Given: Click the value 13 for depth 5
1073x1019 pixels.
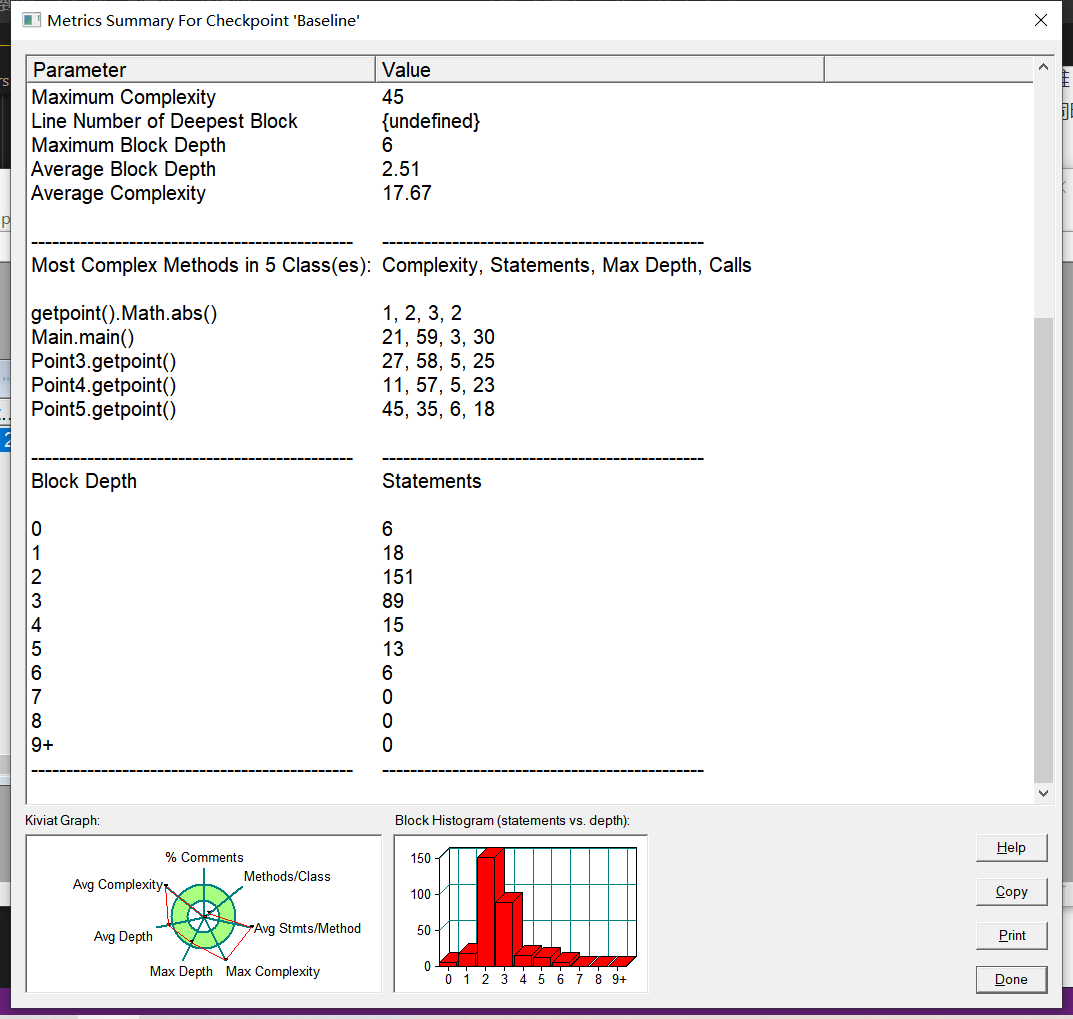Looking at the screenshot, I should (x=393, y=649).
